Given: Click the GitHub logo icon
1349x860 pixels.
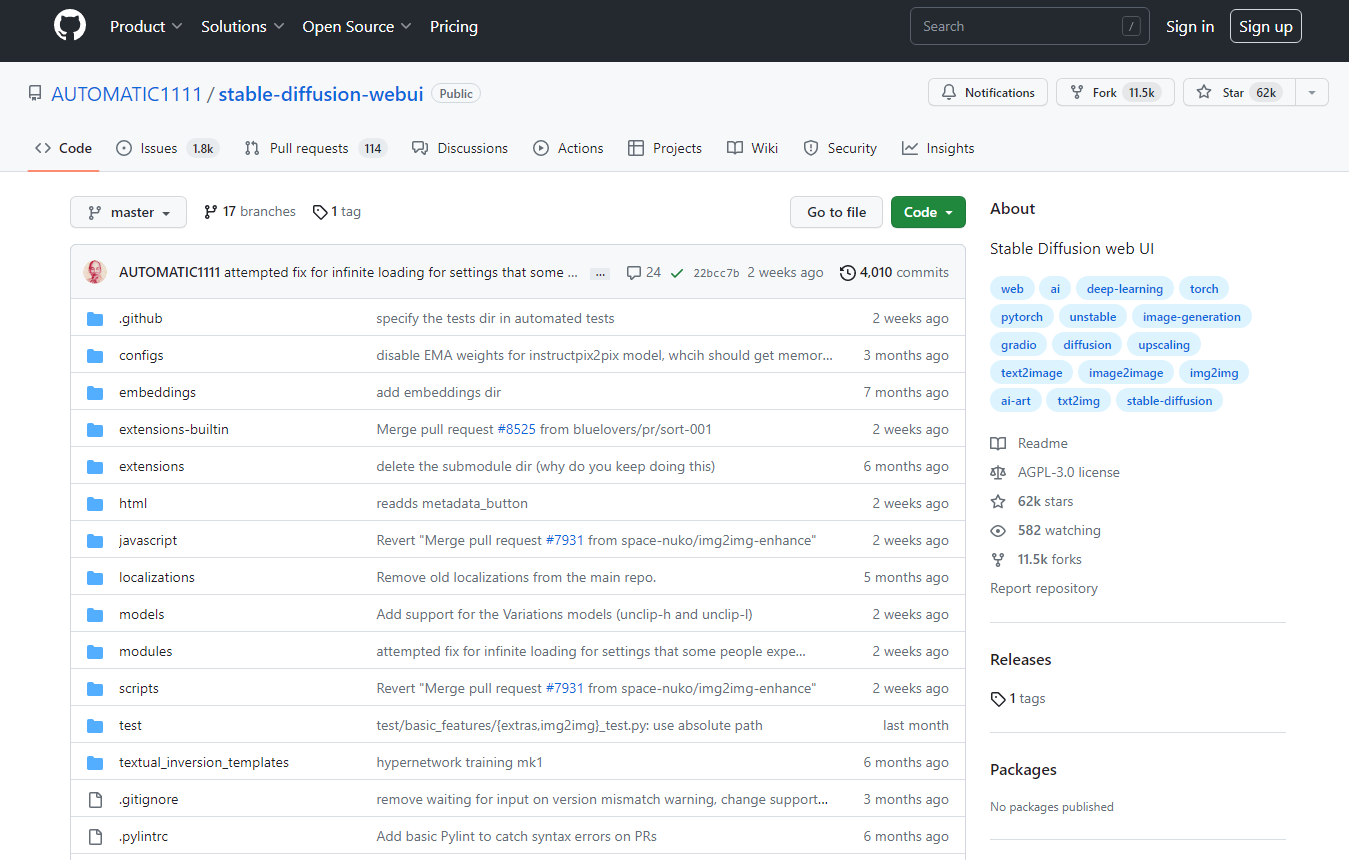Looking at the screenshot, I should pos(70,27).
